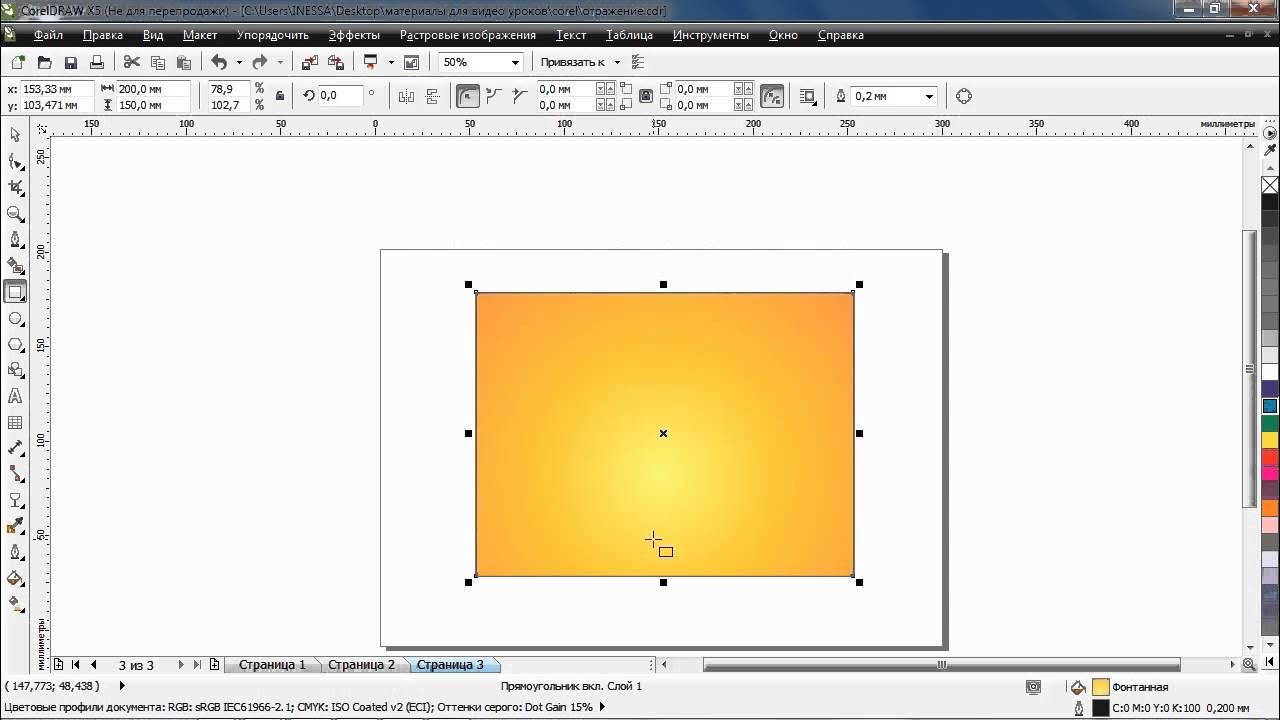Paste from clipboard

(184, 62)
